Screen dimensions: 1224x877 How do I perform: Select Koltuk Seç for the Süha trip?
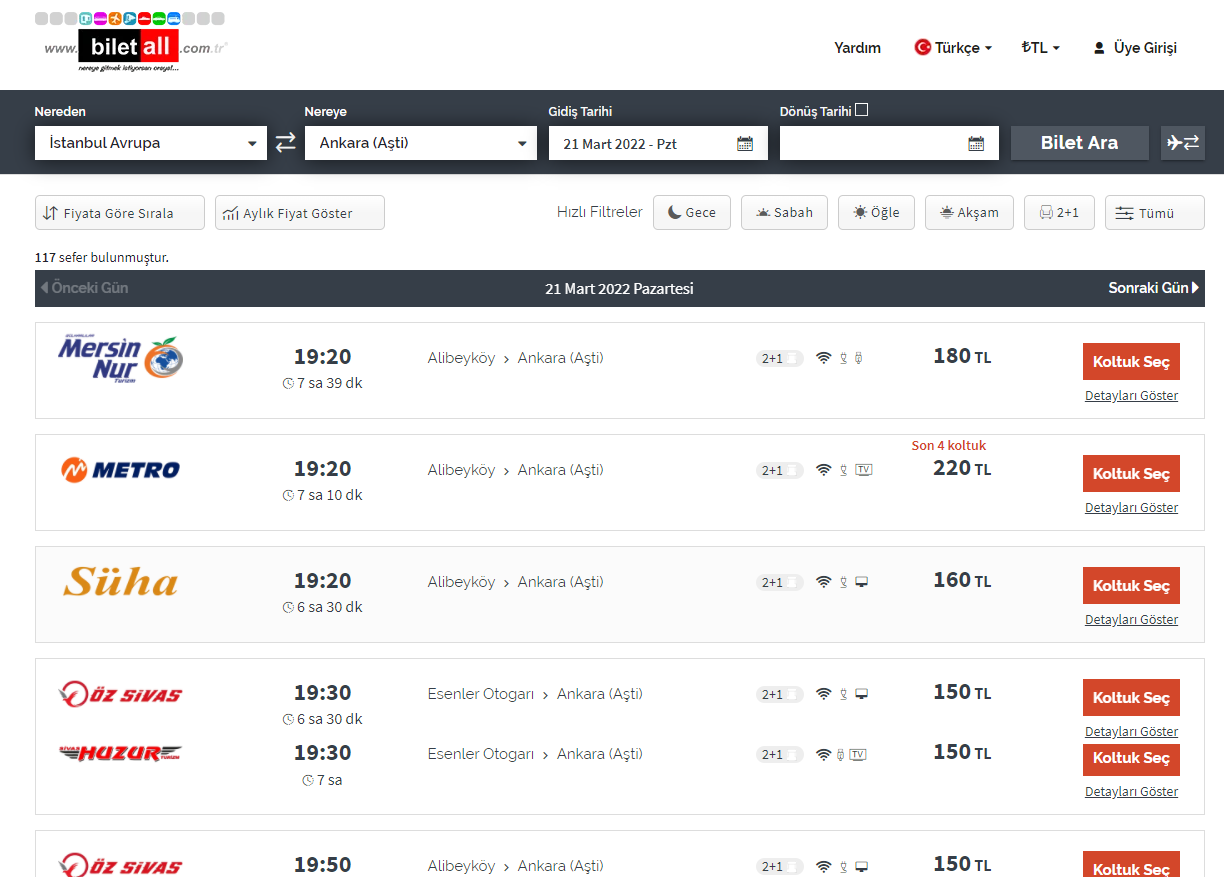pos(1131,586)
